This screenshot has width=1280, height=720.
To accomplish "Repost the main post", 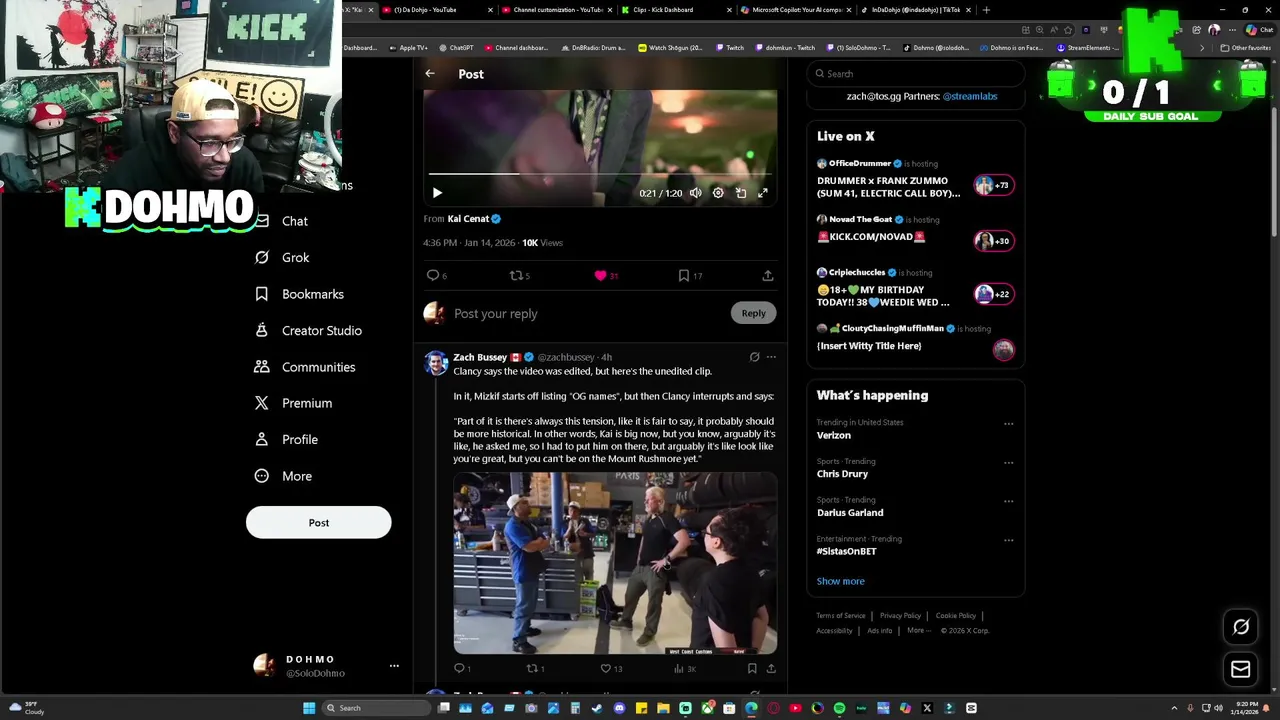I will click(517, 275).
